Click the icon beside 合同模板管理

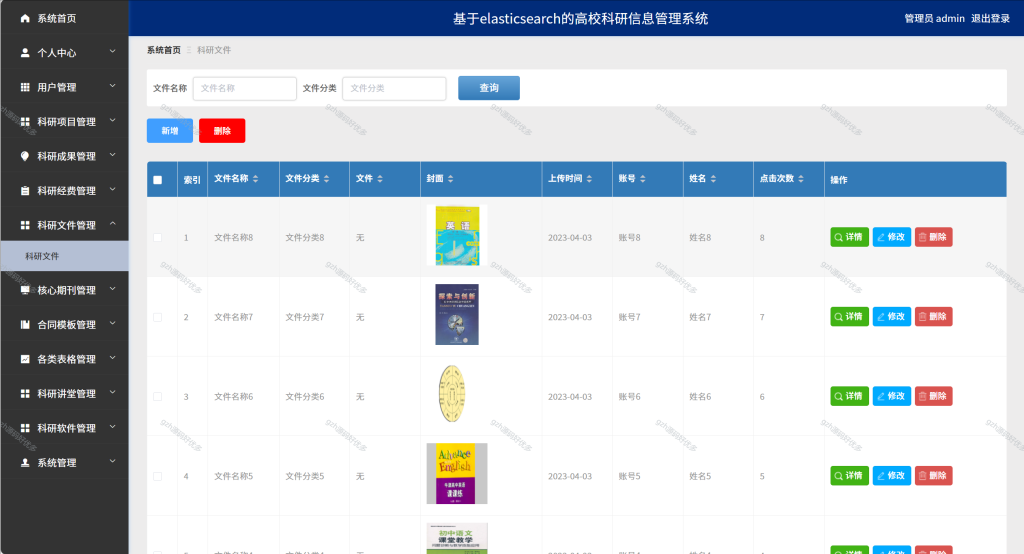click(x=25, y=324)
